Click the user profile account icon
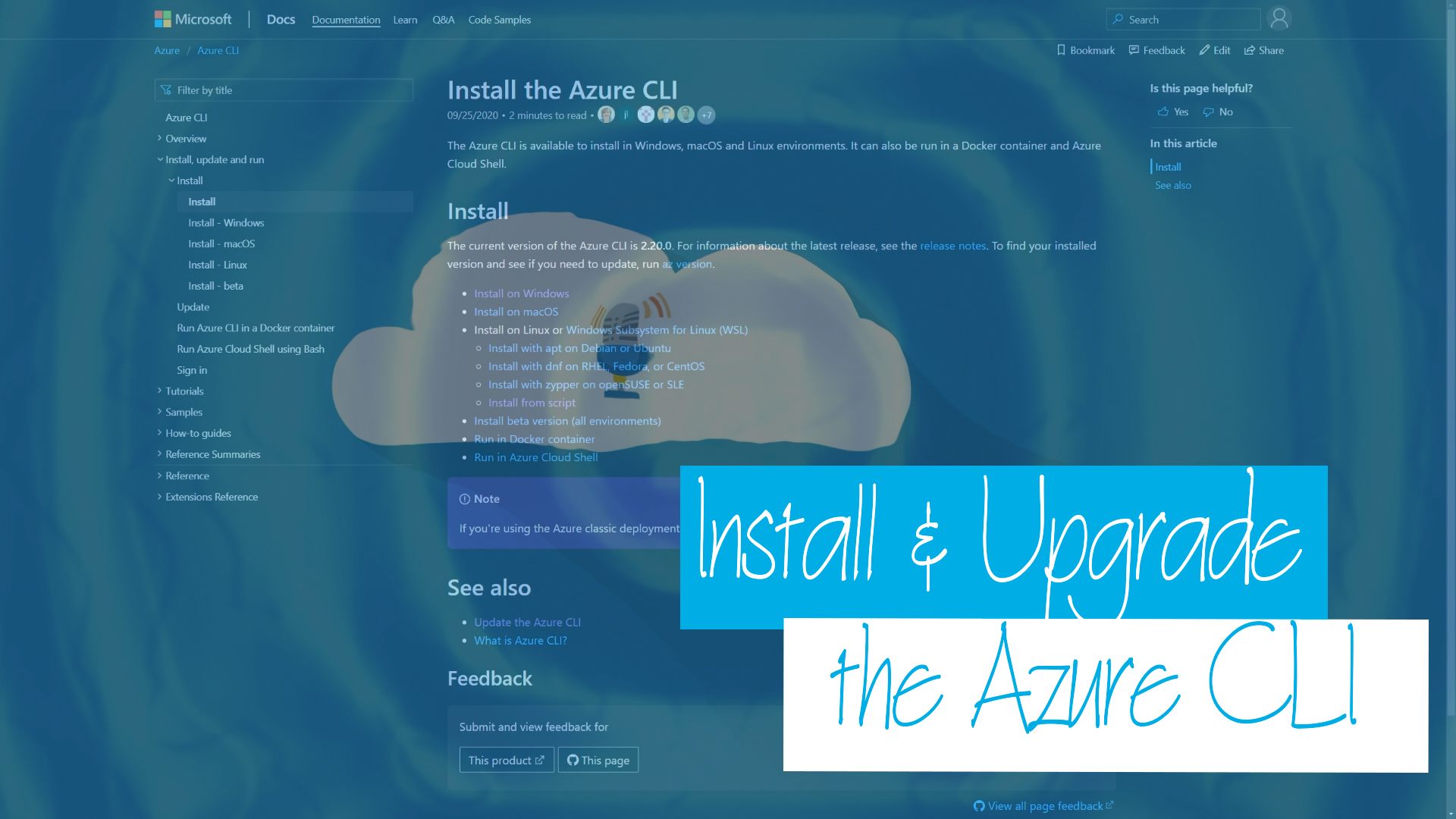This screenshot has width=1456, height=819. click(x=1279, y=19)
